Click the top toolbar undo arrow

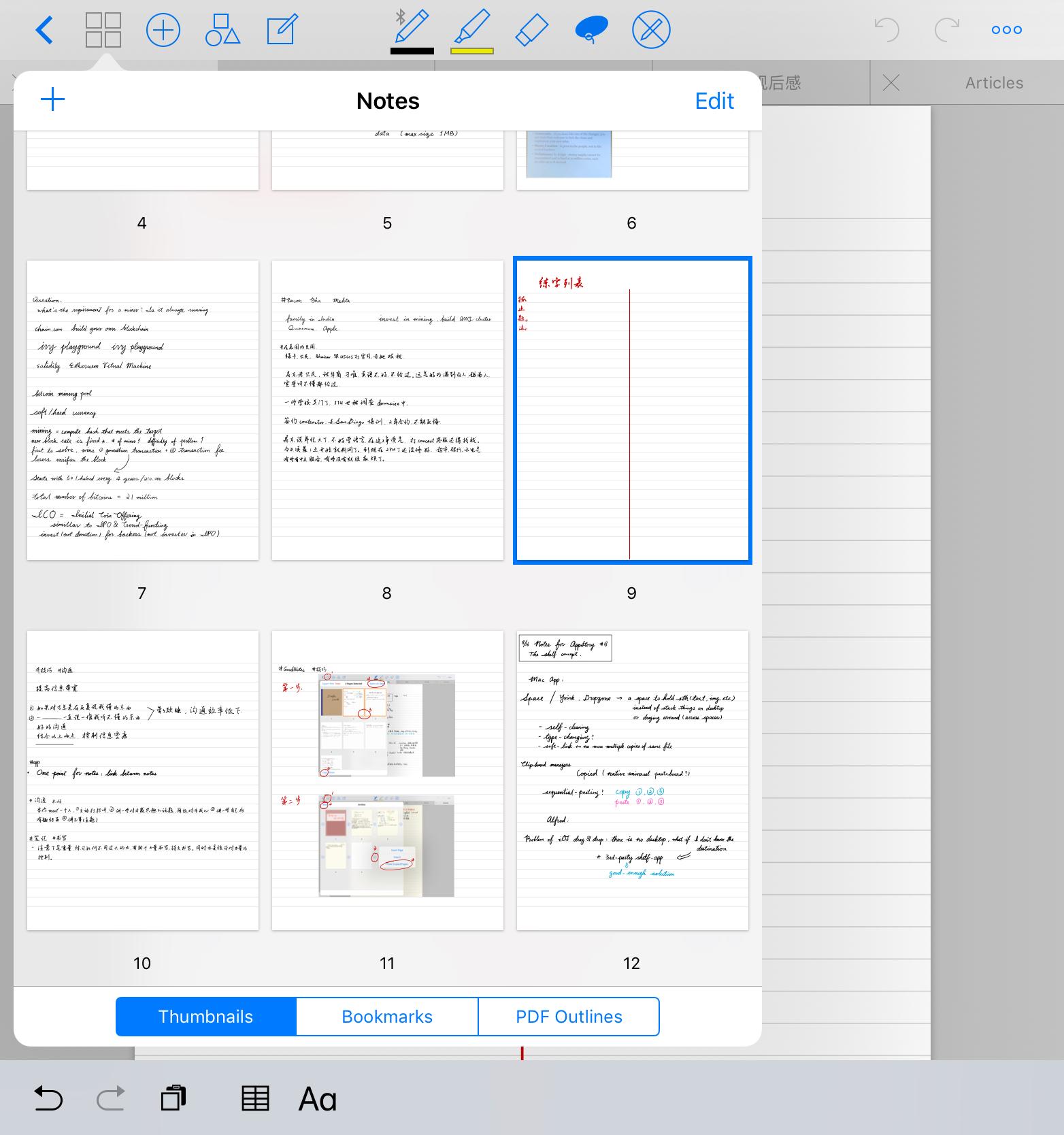click(x=886, y=30)
